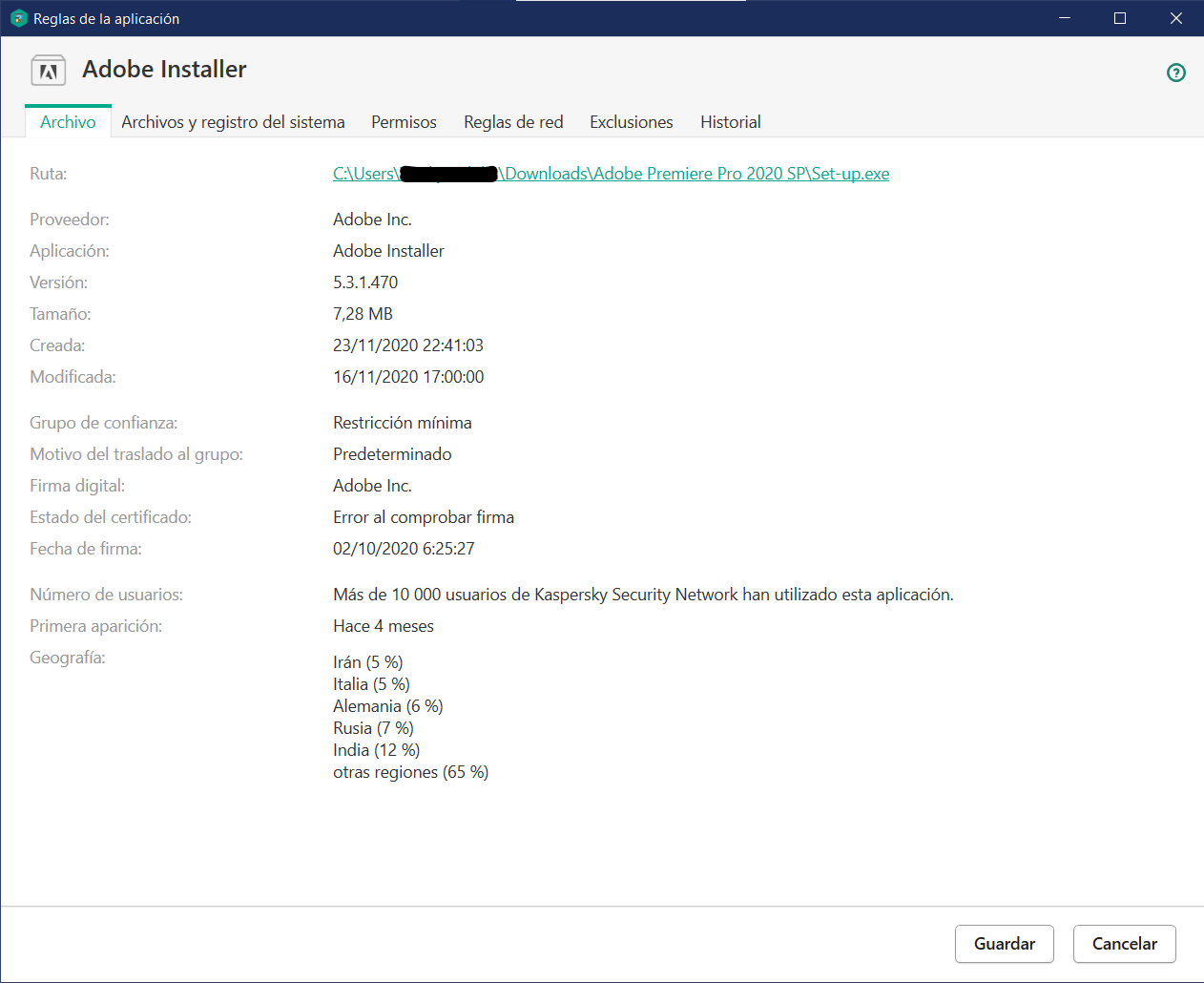
Task: Click the Guardar button
Action: pyautogui.click(x=1004, y=944)
